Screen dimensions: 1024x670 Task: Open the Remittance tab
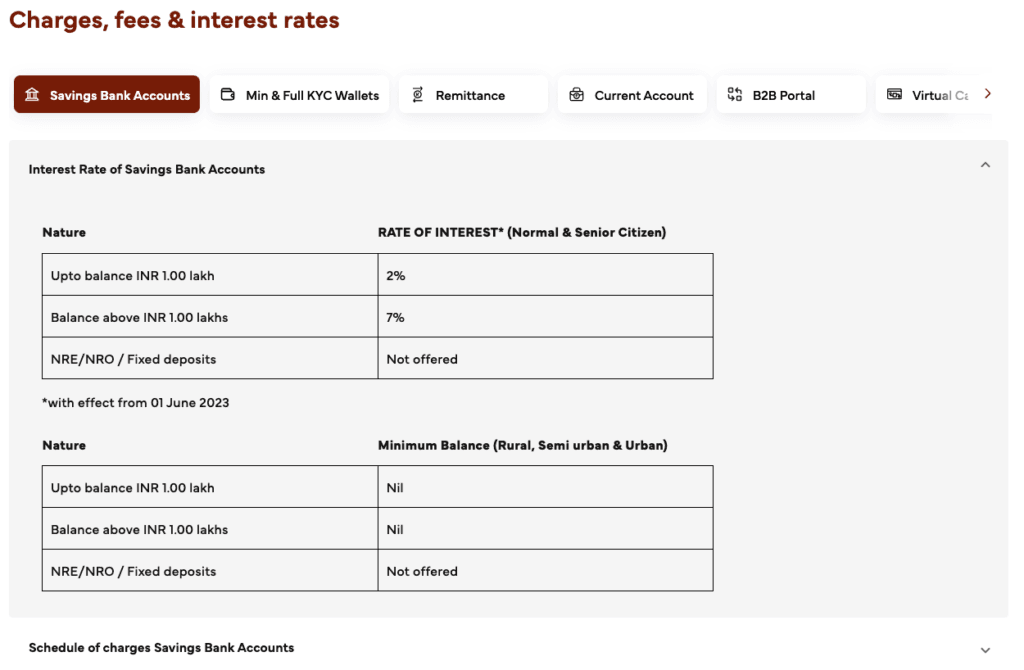point(473,95)
